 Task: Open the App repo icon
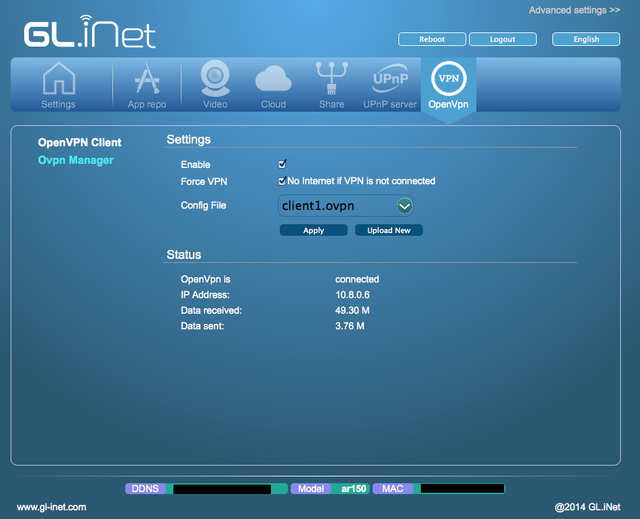pos(147,79)
